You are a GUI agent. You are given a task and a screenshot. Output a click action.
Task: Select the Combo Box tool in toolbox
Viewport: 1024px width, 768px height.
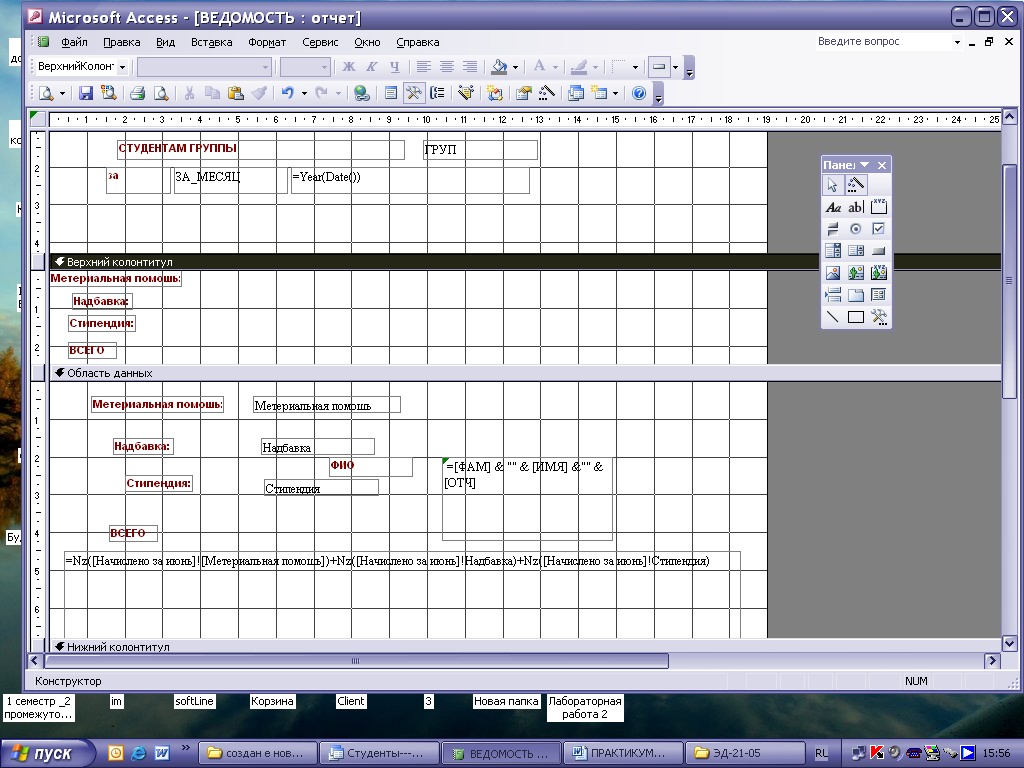pyautogui.click(x=833, y=251)
